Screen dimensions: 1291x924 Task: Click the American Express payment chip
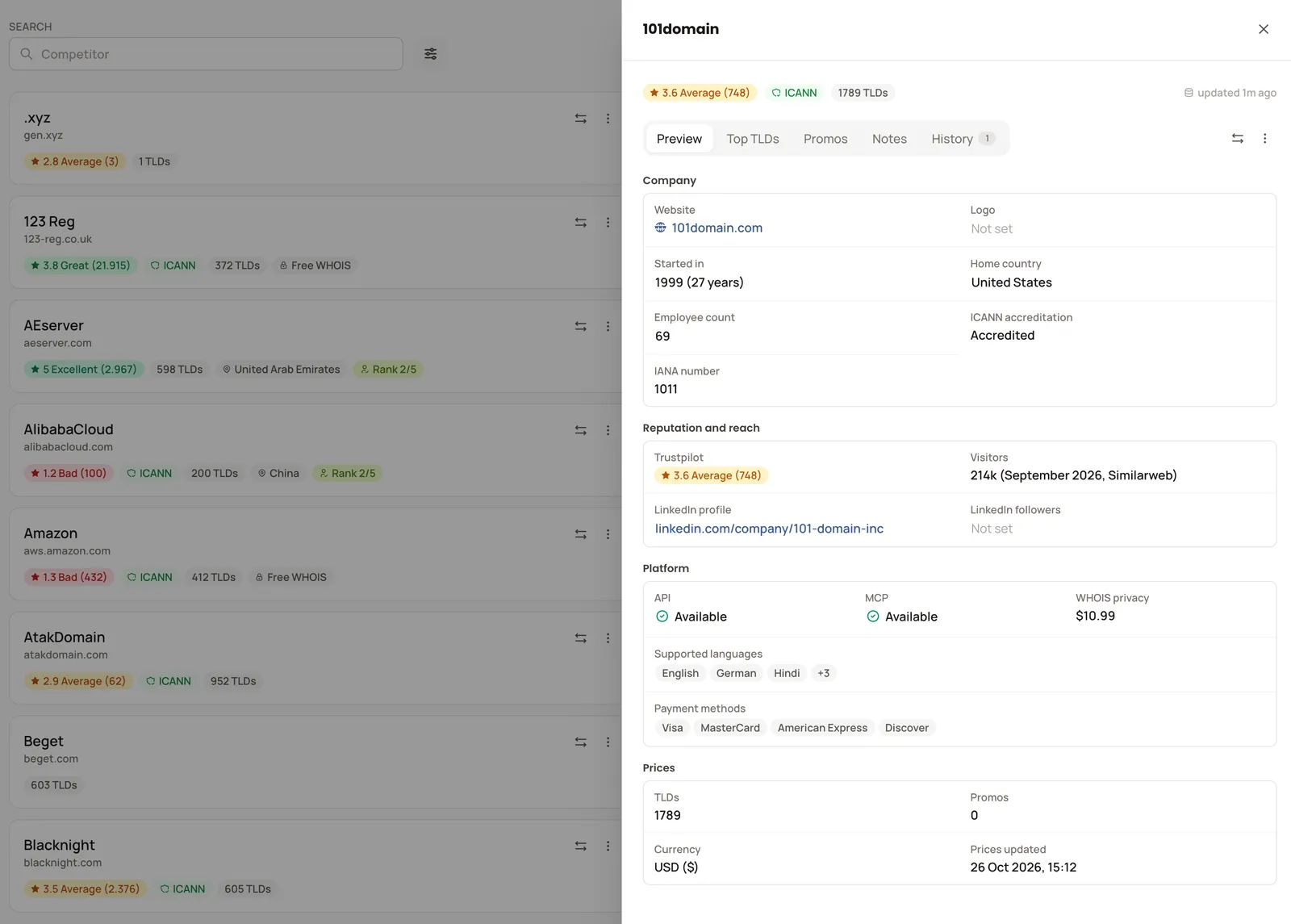822,728
